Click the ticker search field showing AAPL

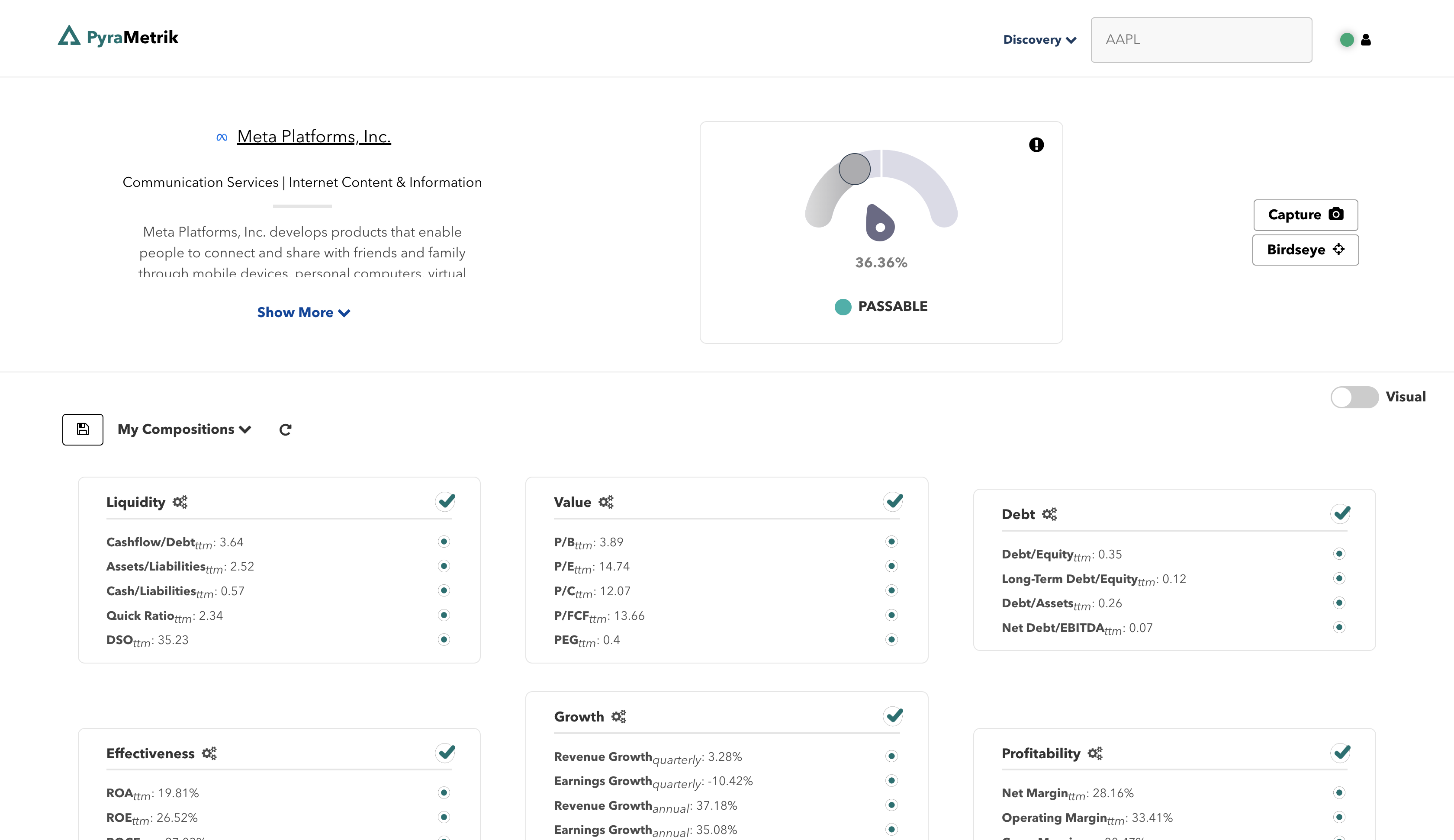point(1201,40)
